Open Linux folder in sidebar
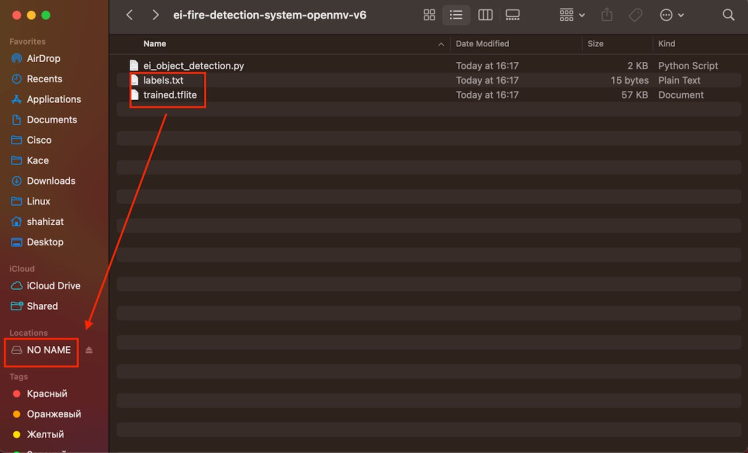748x453 pixels. [x=38, y=201]
